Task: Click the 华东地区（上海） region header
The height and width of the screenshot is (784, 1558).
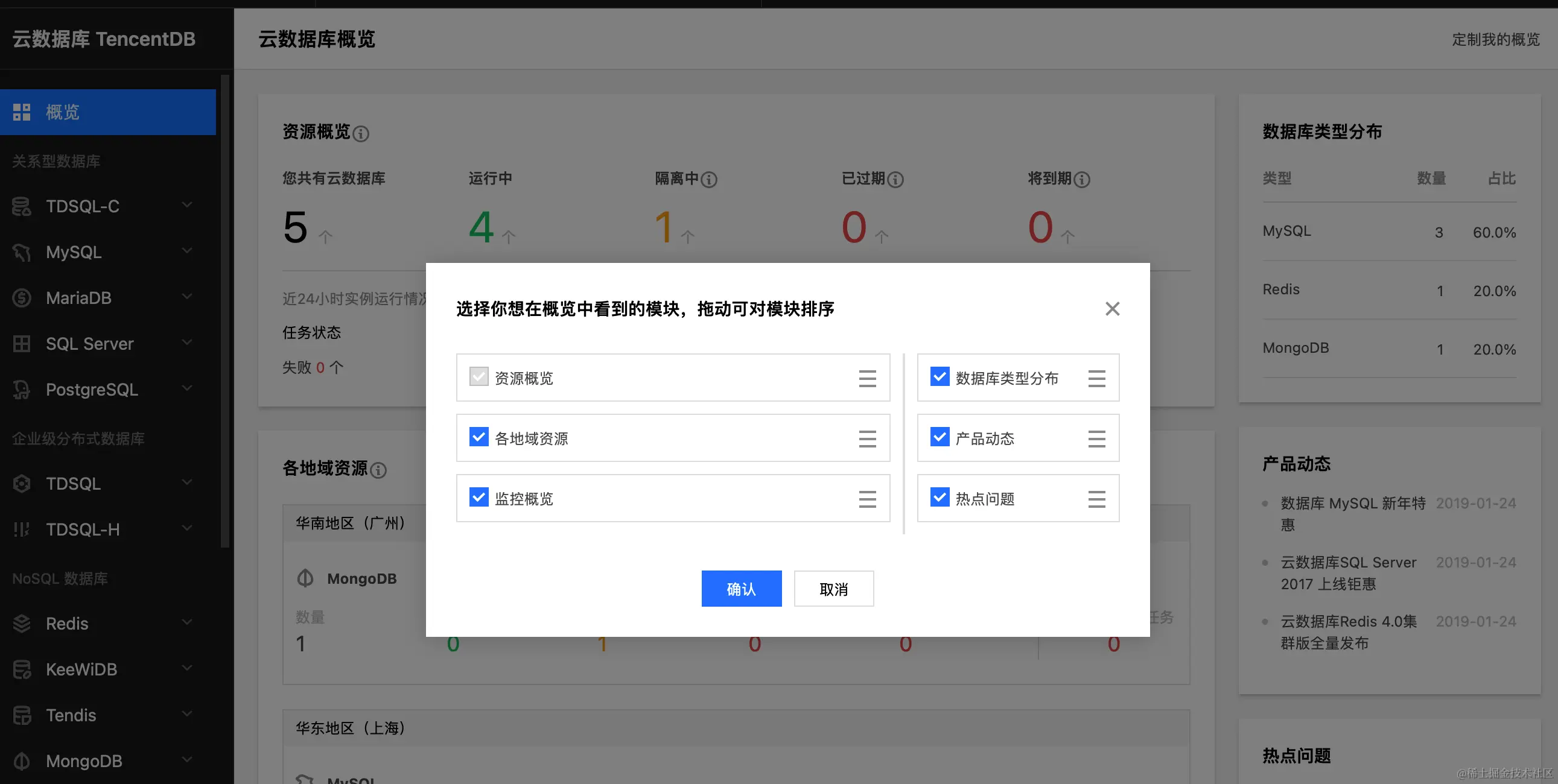Action: (x=736, y=728)
